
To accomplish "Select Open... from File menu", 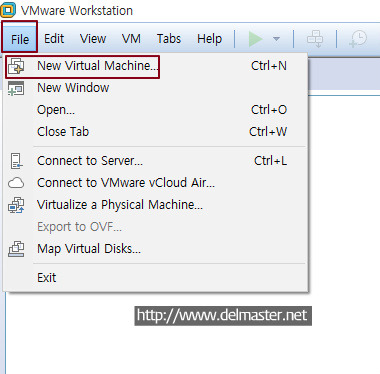I will click(155, 110).
